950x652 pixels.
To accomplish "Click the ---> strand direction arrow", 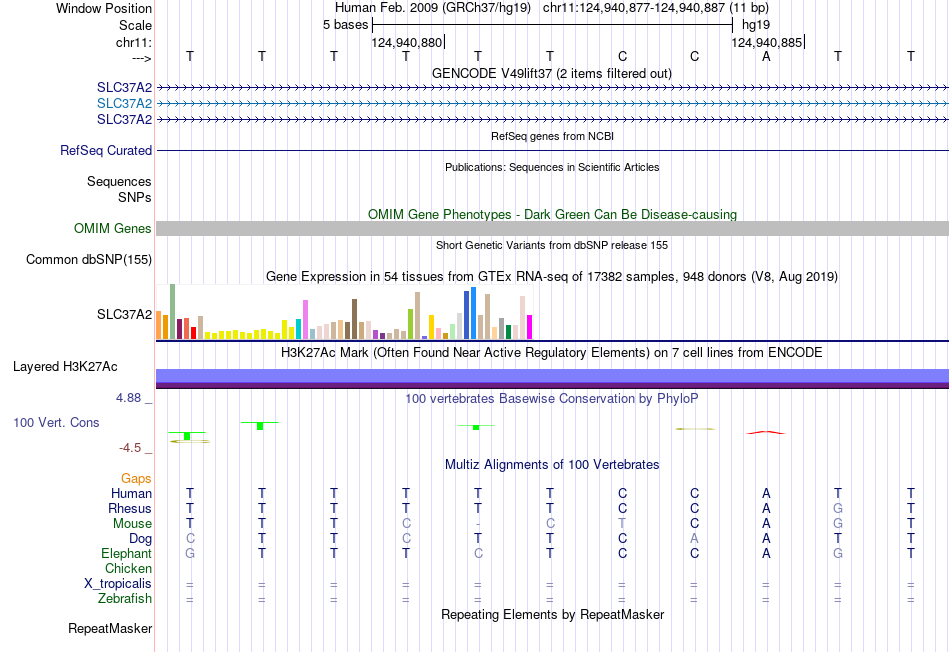I will 141,58.
